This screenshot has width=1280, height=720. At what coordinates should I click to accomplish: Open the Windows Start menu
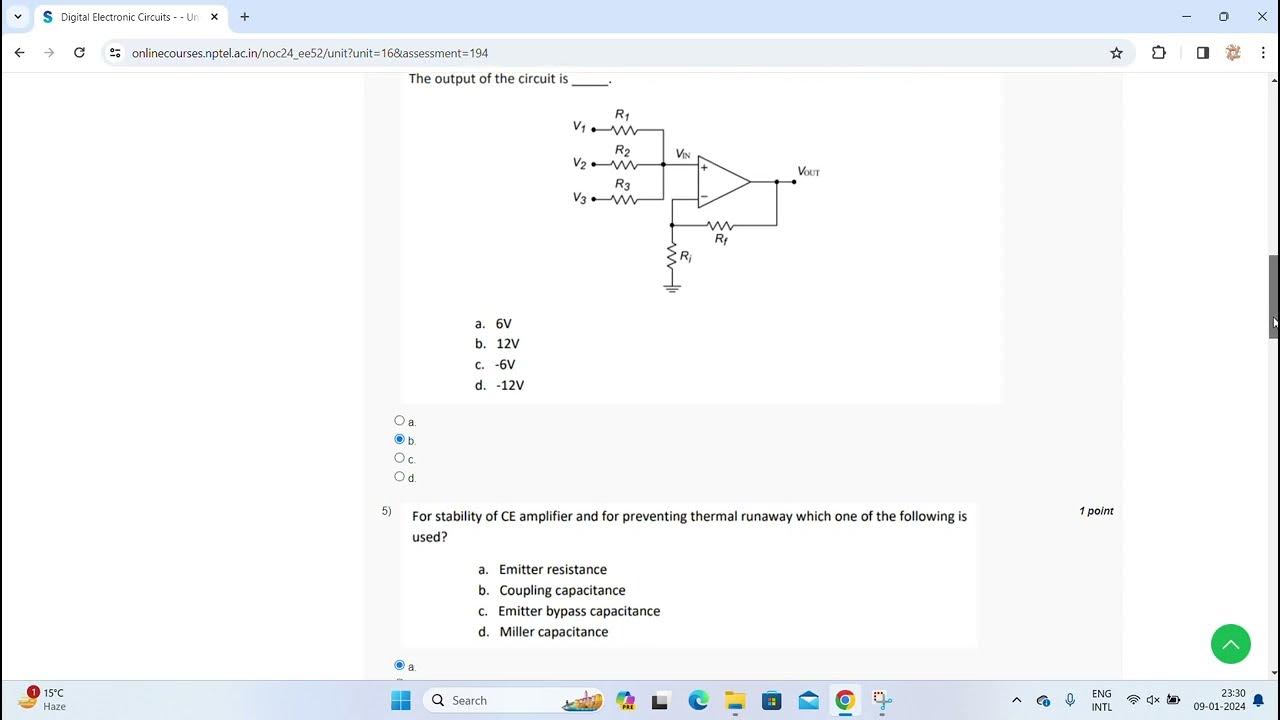(x=401, y=700)
